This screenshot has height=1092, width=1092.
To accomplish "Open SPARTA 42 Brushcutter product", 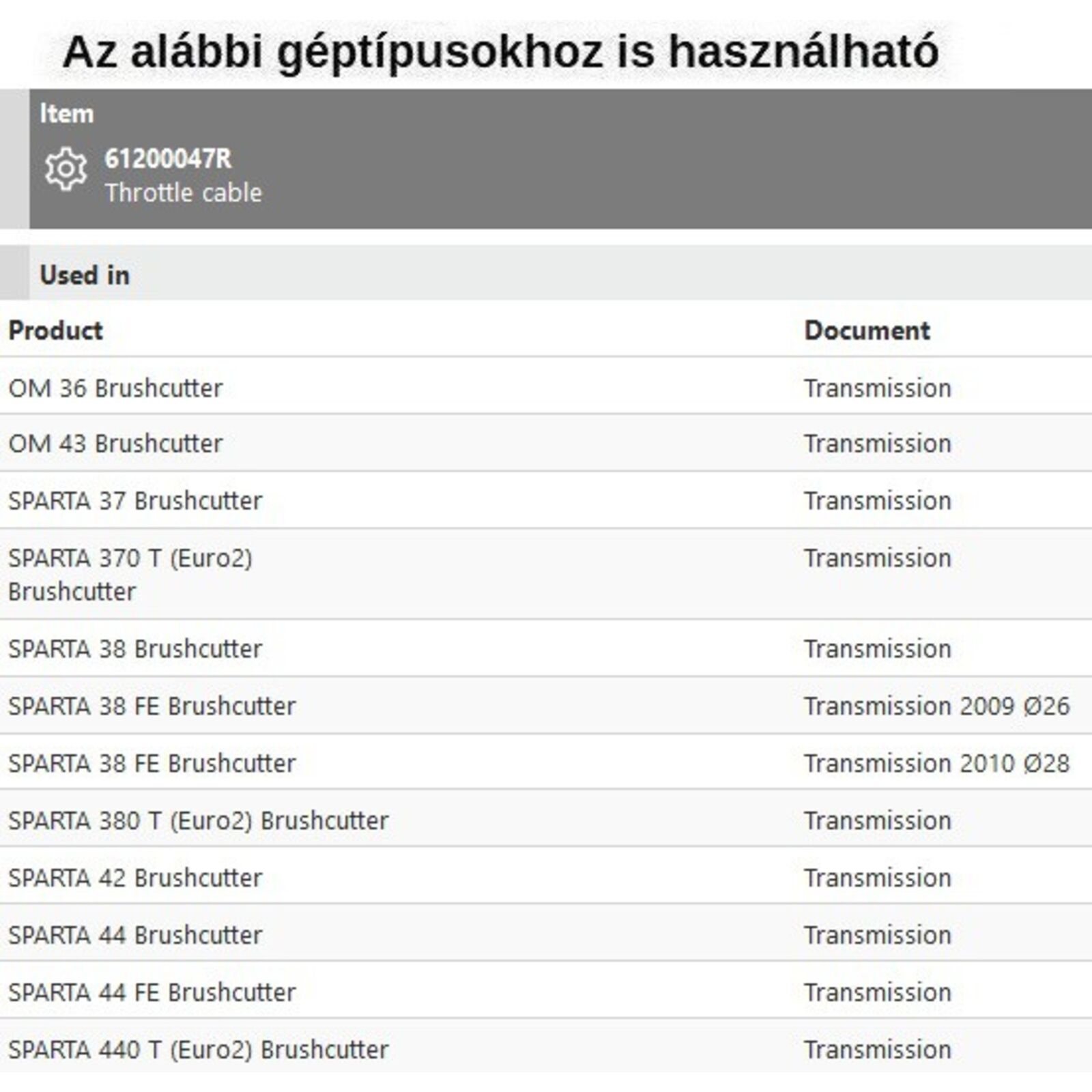I will [x=135, y=878].
